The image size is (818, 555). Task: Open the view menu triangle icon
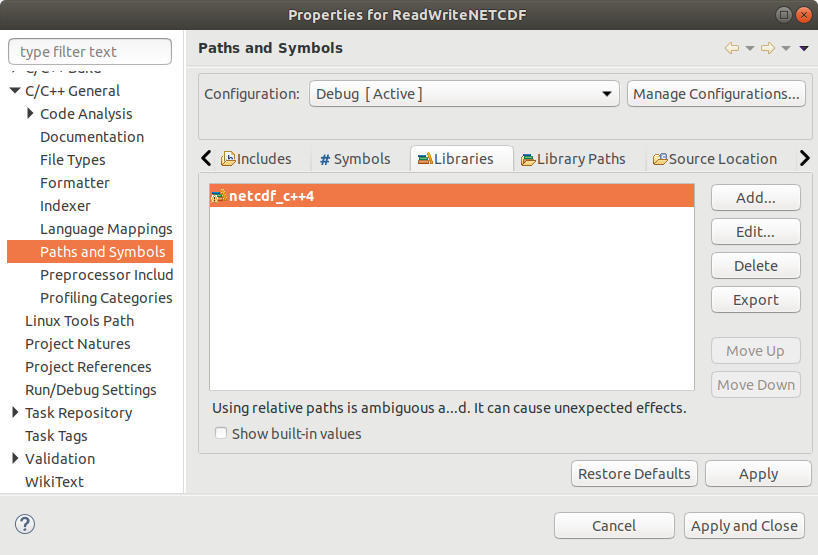(x=804, y=48)
